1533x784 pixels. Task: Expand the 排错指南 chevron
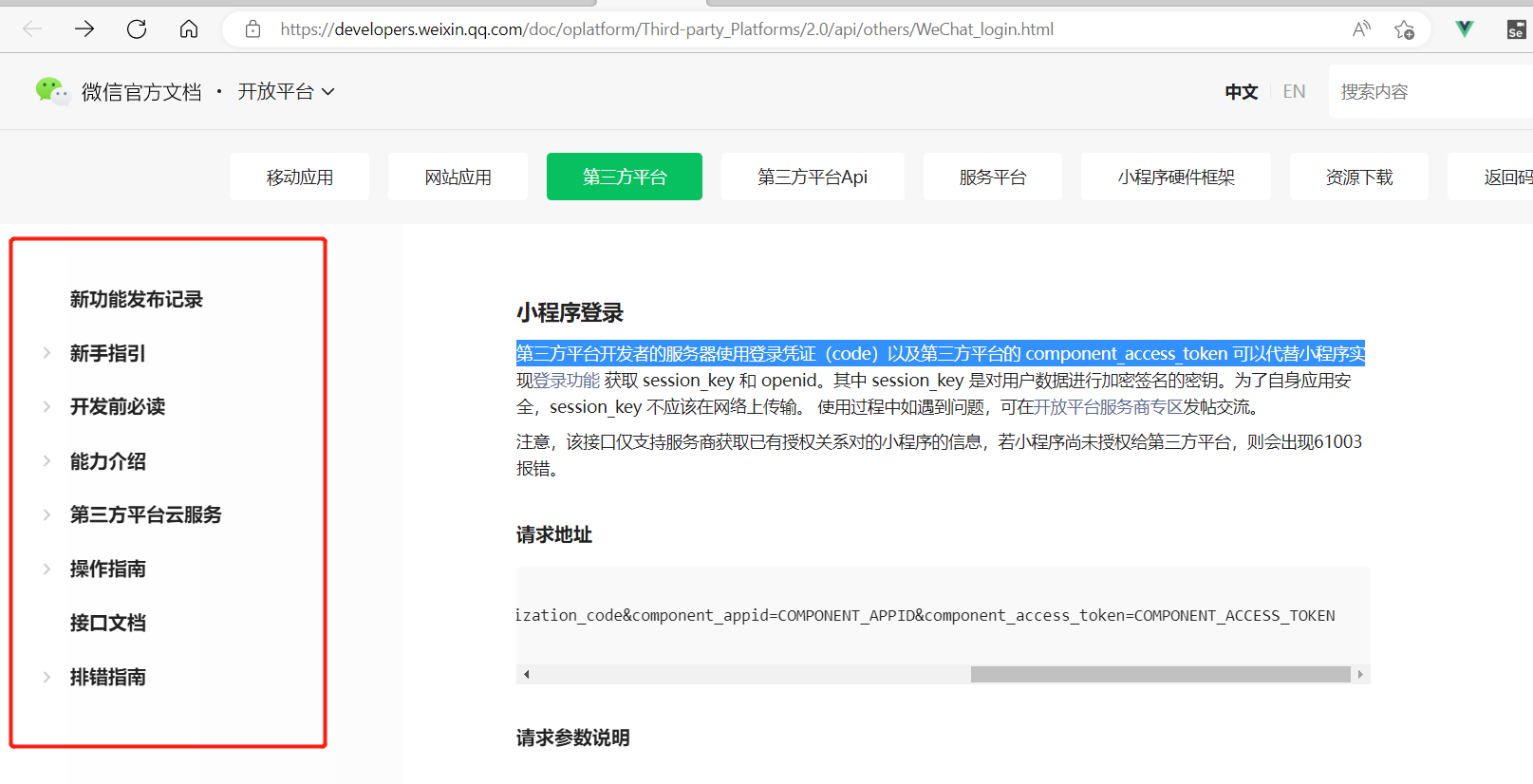pyautogui.click(x=47, y=677)
